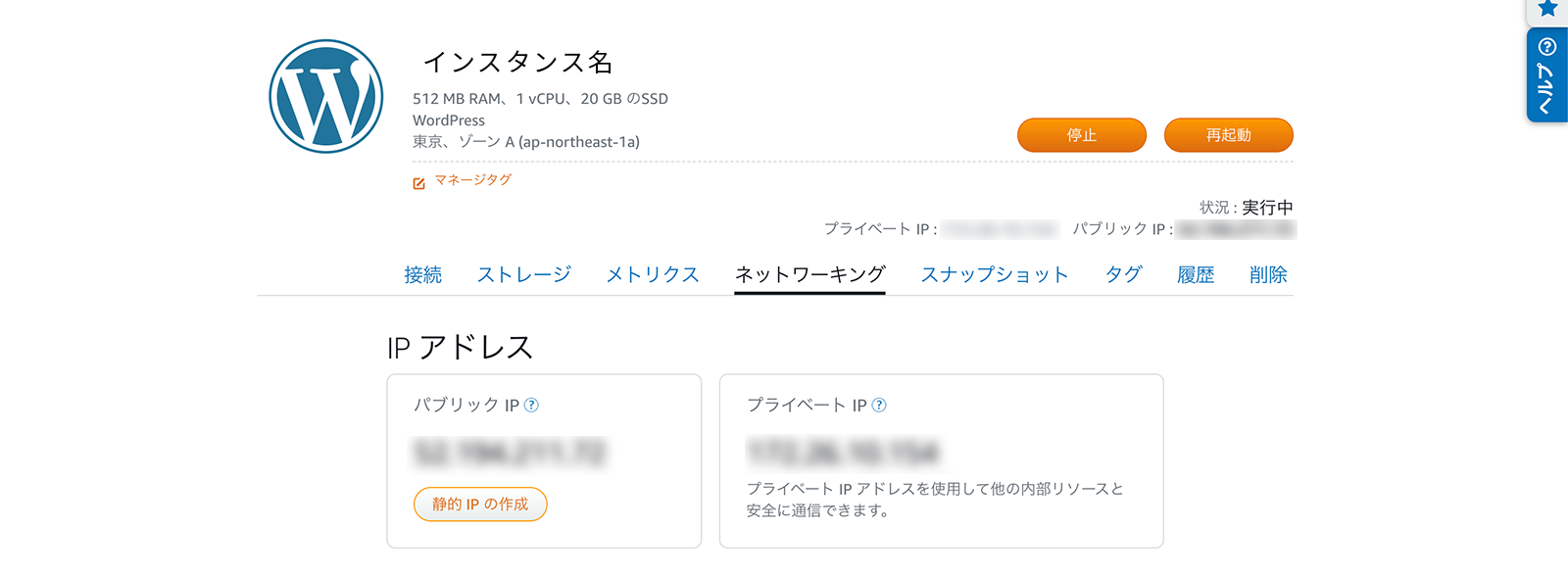This screenshot has width=1568, height=576.
Task: Open the 削除 tab
Action: click(1268, 275)
